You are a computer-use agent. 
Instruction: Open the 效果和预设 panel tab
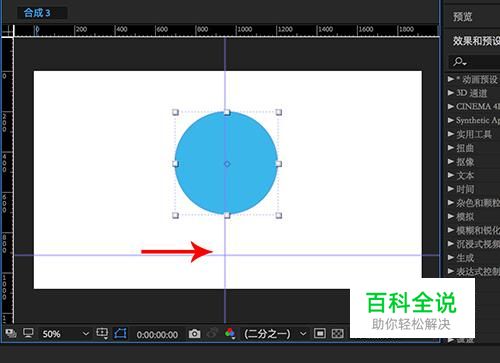pos(476,41)
